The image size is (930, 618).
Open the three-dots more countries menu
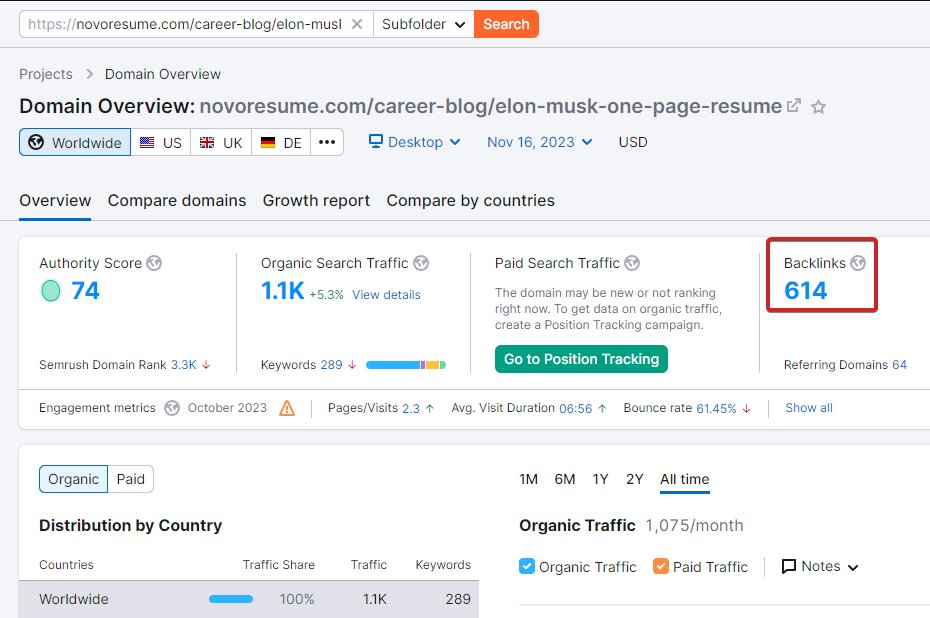327,142
